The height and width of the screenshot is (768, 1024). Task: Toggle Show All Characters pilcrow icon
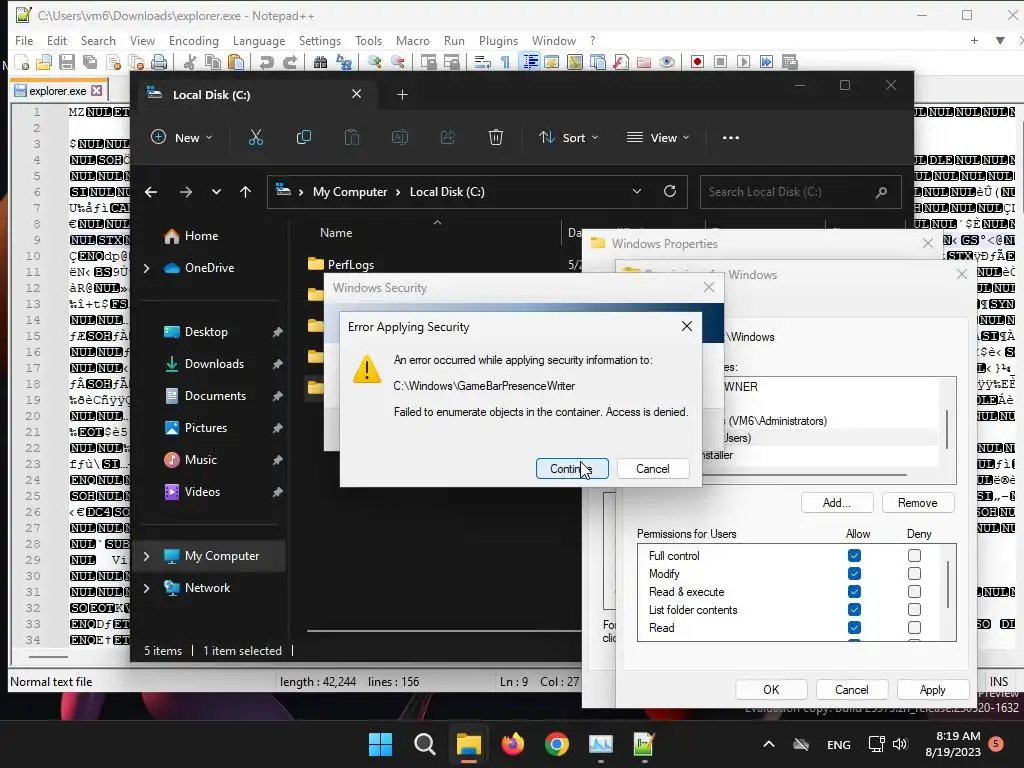point(505,62)
